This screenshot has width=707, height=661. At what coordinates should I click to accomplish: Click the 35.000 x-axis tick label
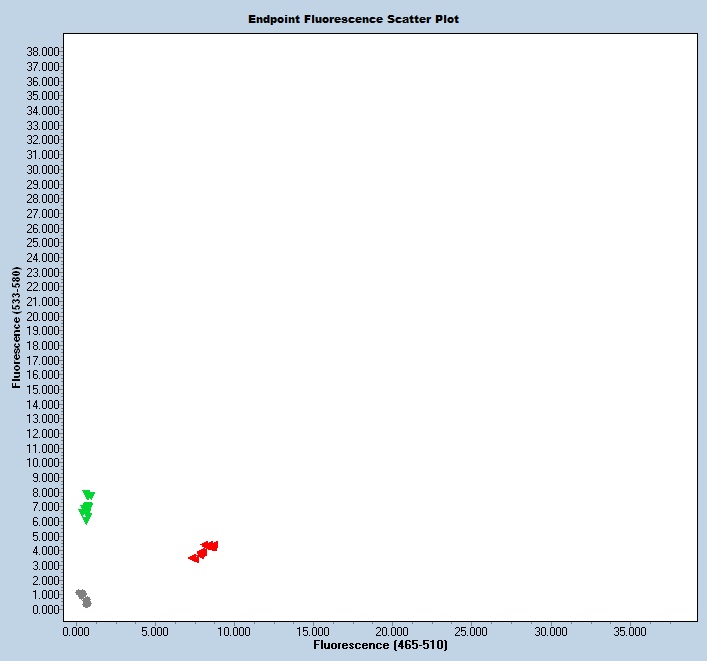tap(630, 632)
